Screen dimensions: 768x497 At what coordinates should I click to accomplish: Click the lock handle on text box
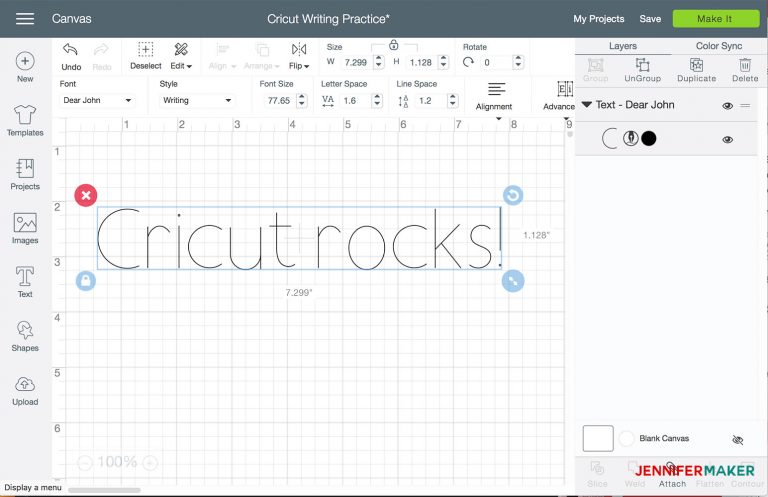[x=86, y=281]
